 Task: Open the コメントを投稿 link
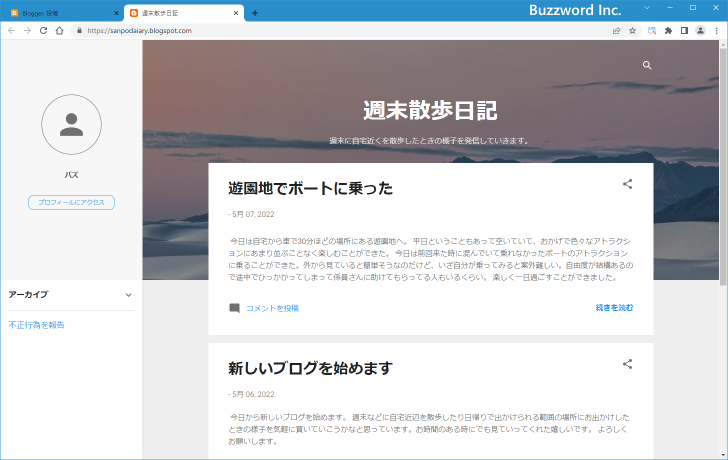tap(272, 308)
